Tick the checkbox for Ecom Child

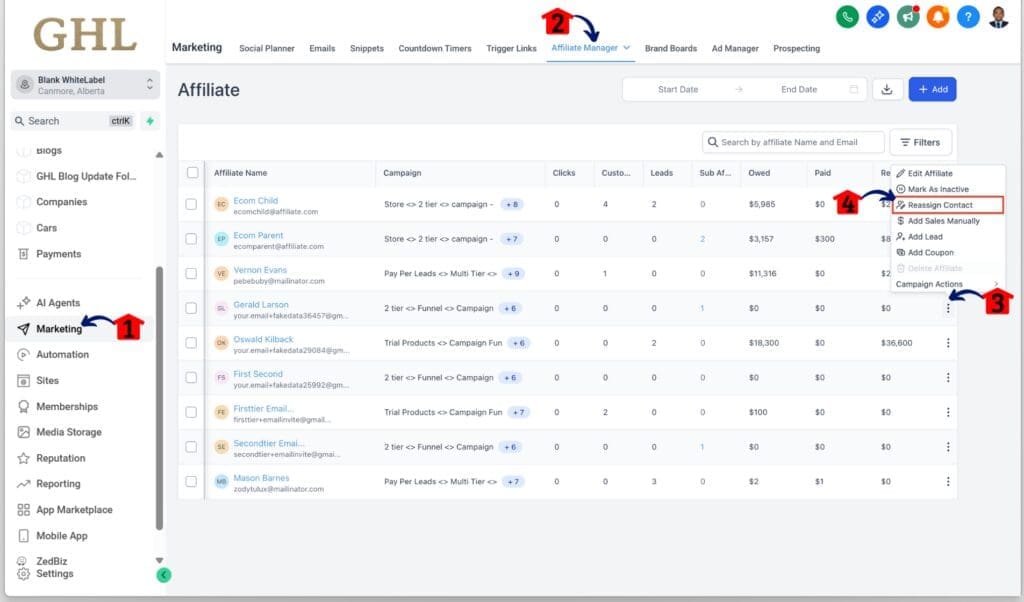(x=192, y=204)
